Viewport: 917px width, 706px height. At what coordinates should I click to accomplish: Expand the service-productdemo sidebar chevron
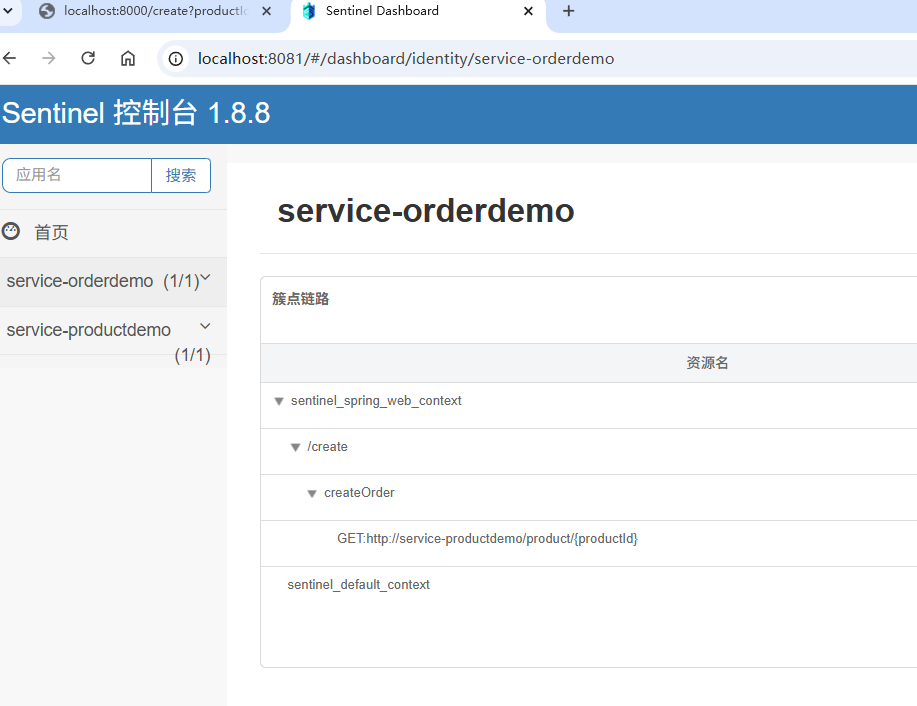pos(205,326)
